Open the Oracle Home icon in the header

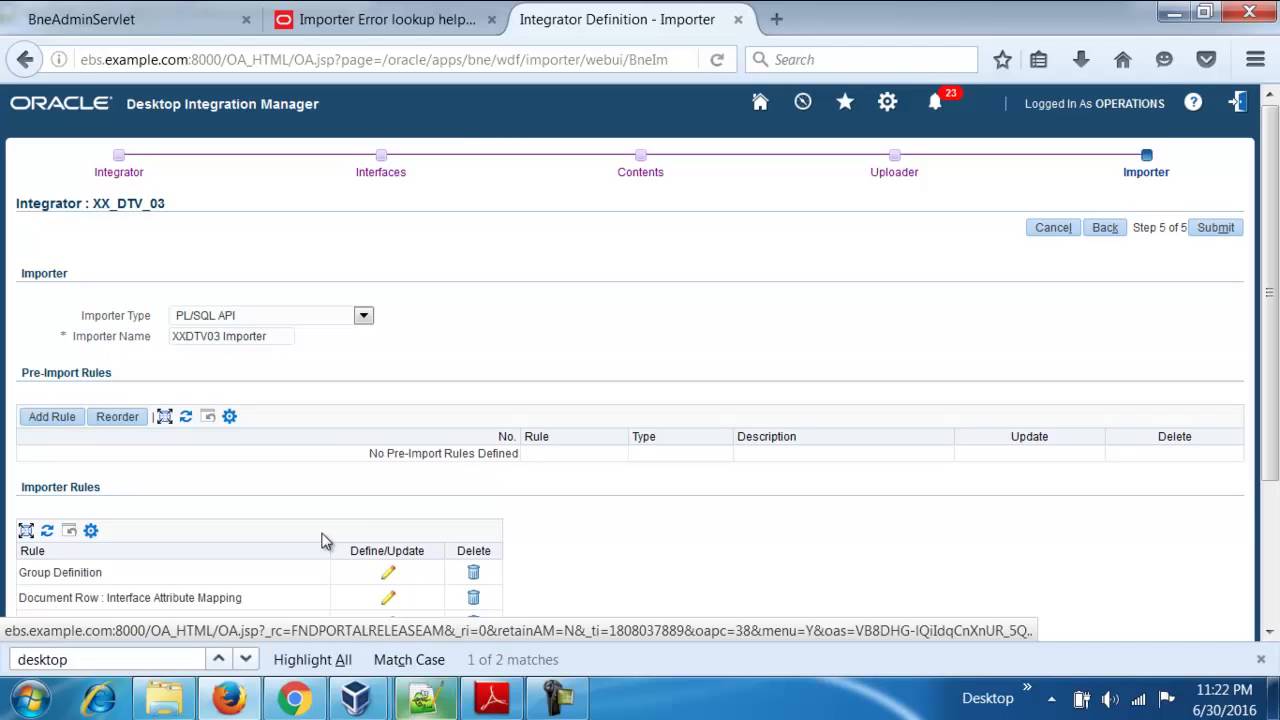click(x=760, y=102)
